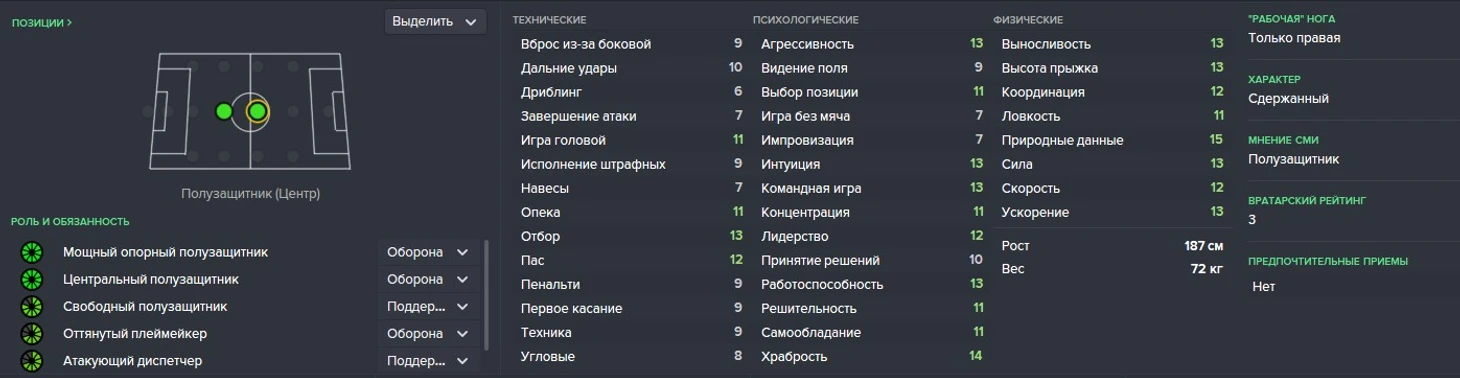1460x378 pixels.
Task: Open the Позиции section link
Action: pyautogui.click(x=42, y=22)
